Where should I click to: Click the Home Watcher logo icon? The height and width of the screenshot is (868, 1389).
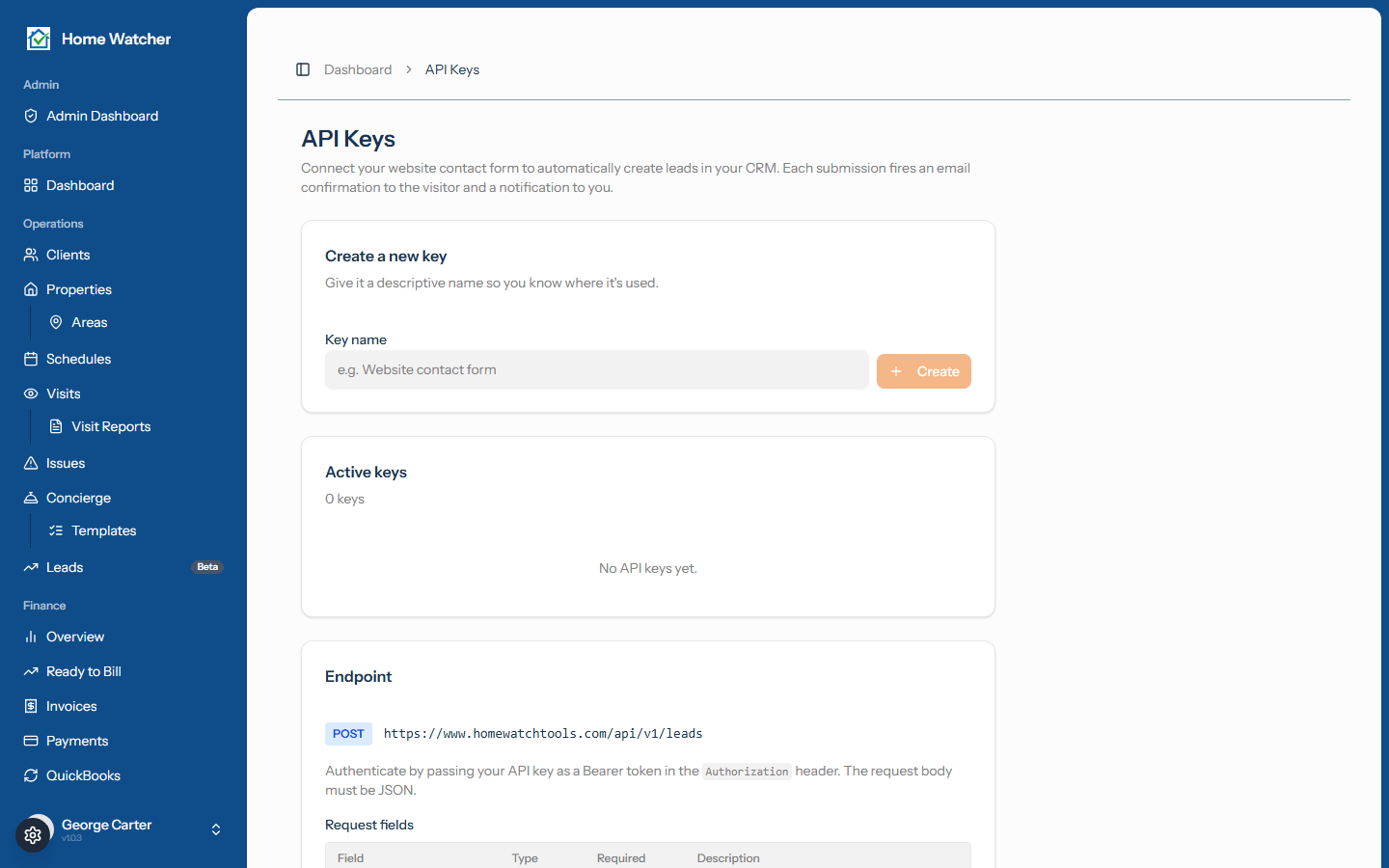point(39,39)
